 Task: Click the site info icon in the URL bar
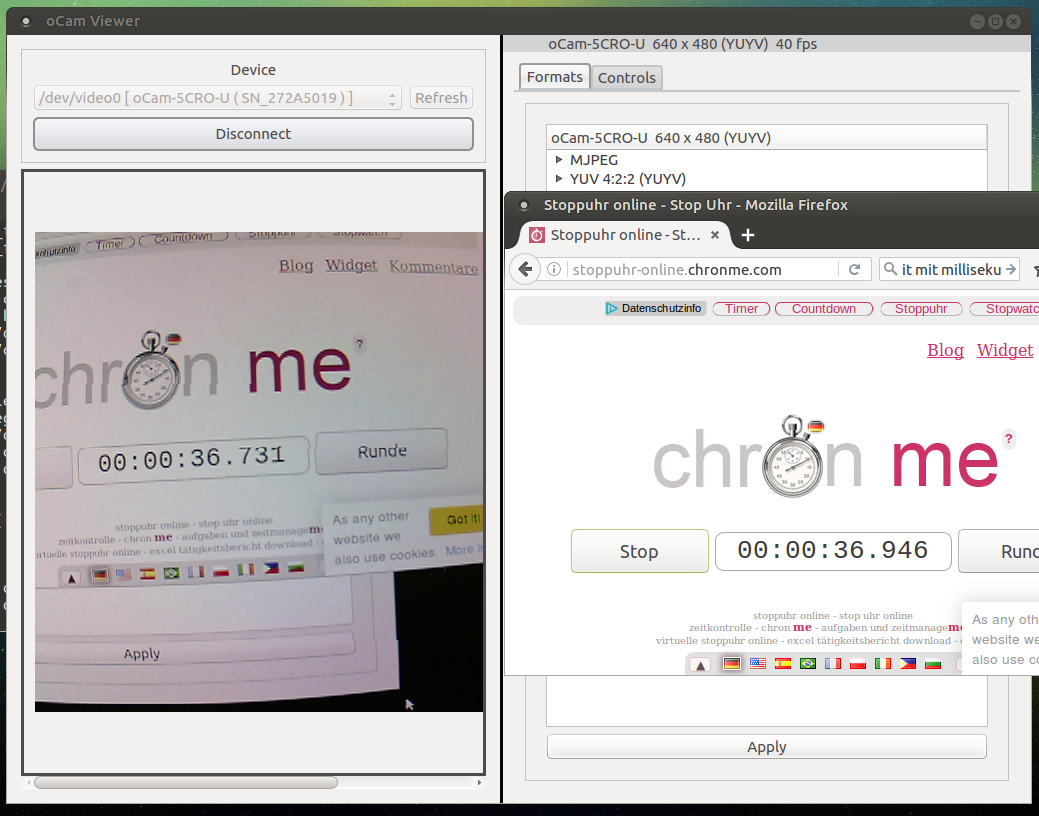554,269
